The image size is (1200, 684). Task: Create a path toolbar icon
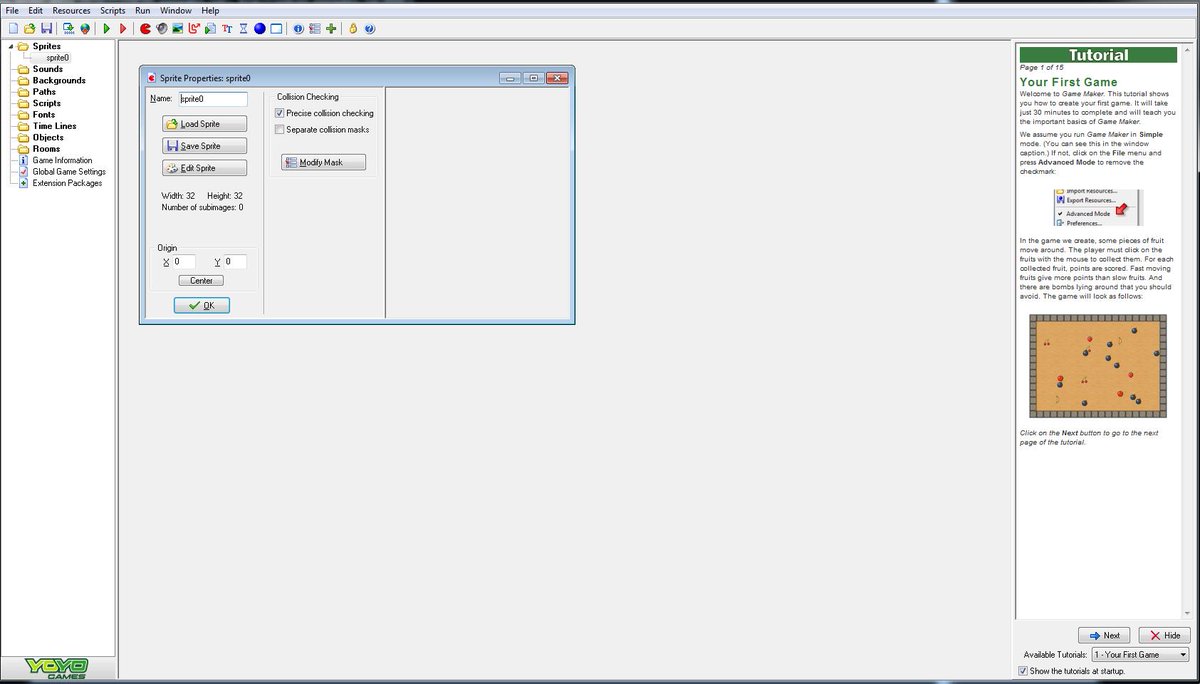(194, 29)
